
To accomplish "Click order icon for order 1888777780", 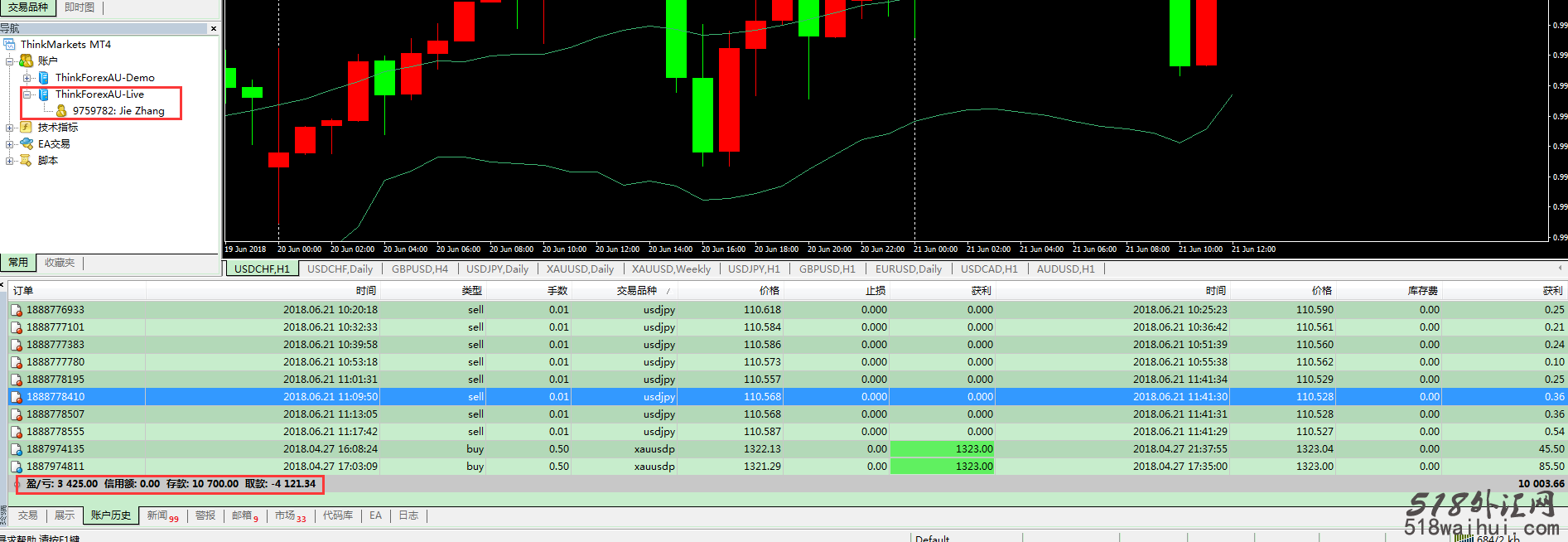I will (17, 362).
